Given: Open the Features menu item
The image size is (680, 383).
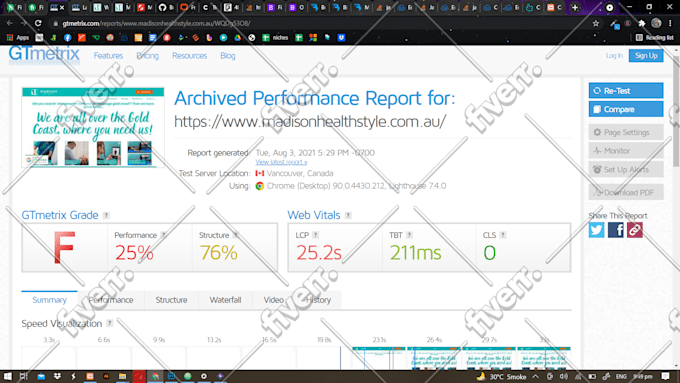Looking at the screenshot, I should (108, 56).
